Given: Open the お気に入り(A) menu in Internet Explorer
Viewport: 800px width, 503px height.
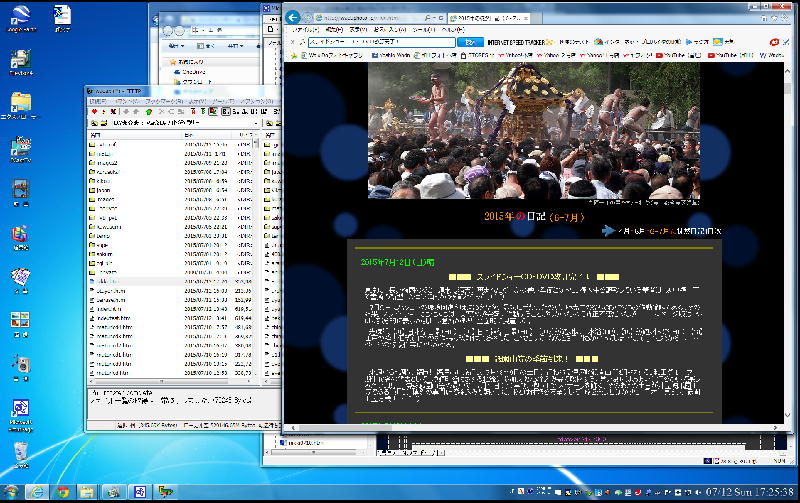Looking at the screenshot, I should (x=389, y=30).
